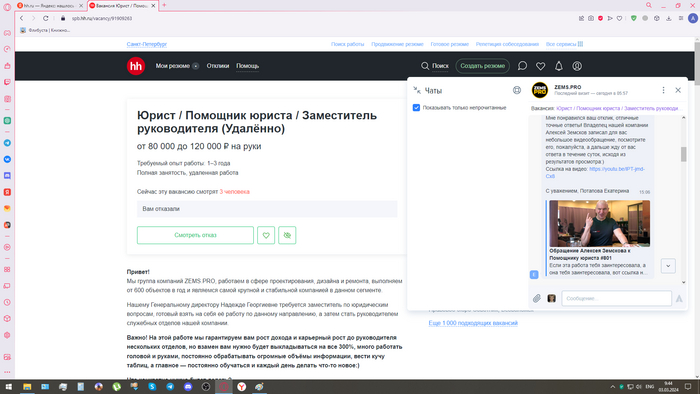Open Skype from taskbar
The image size is (700, 394).
pos(152,386)
